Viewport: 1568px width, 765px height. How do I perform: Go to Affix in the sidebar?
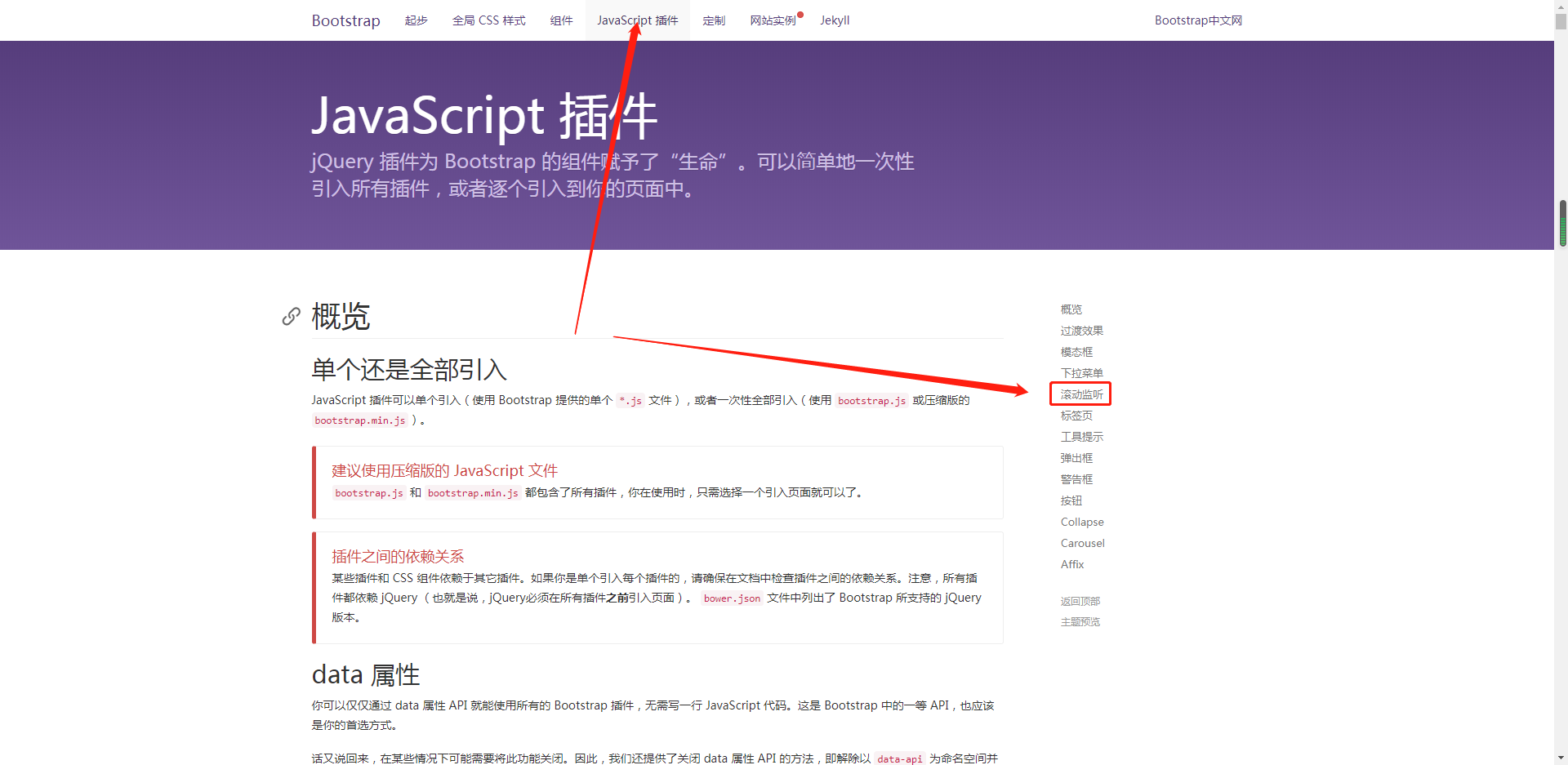pyautogui.click(x=1072, y=564)
